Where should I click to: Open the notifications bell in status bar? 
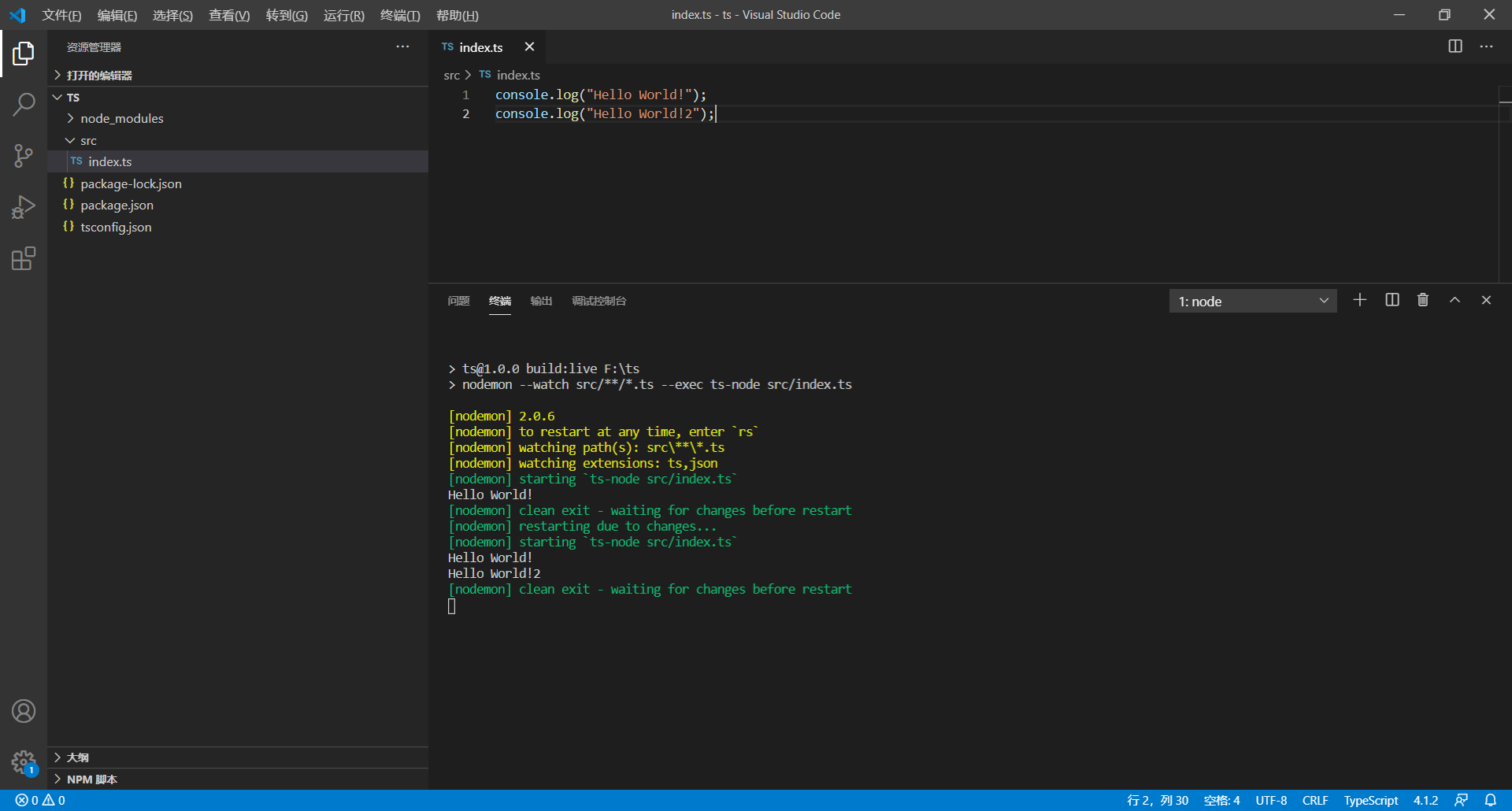(x=1491, y=800)
